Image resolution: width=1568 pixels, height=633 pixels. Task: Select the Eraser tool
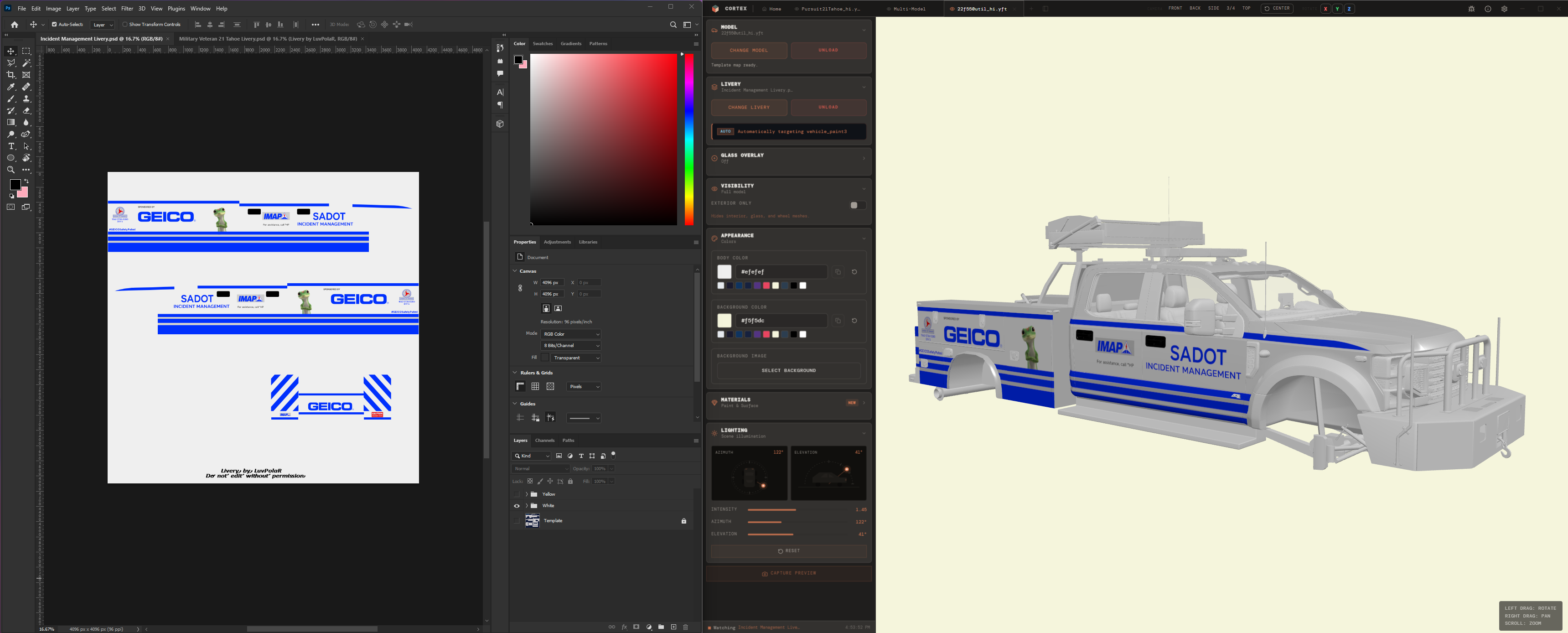pyautogui.click(x=26, y=111)
